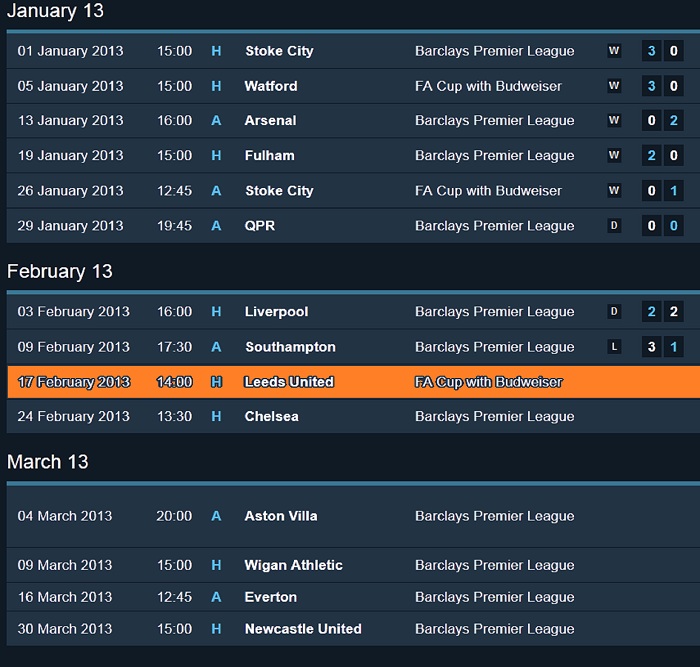
Task: Click the date 30 March 2013
Action: tap(65, 629)
